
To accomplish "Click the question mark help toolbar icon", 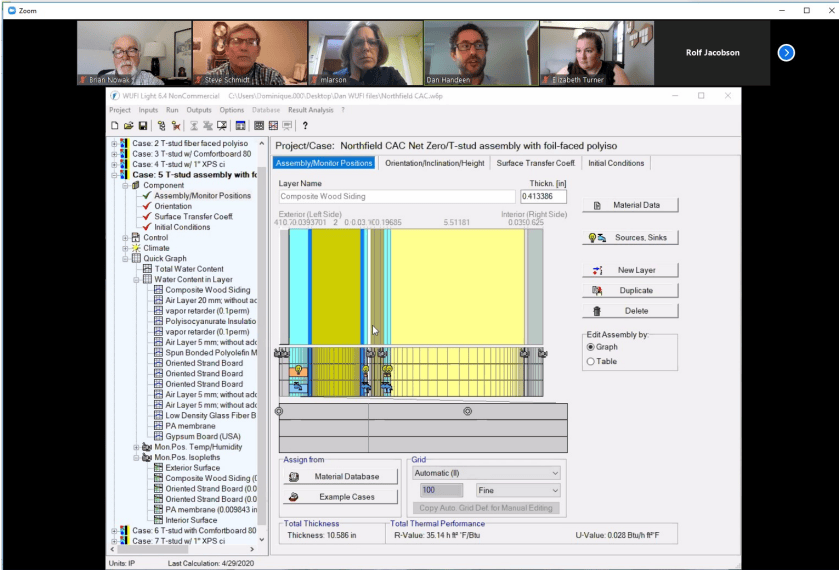I will pos(305,125).
